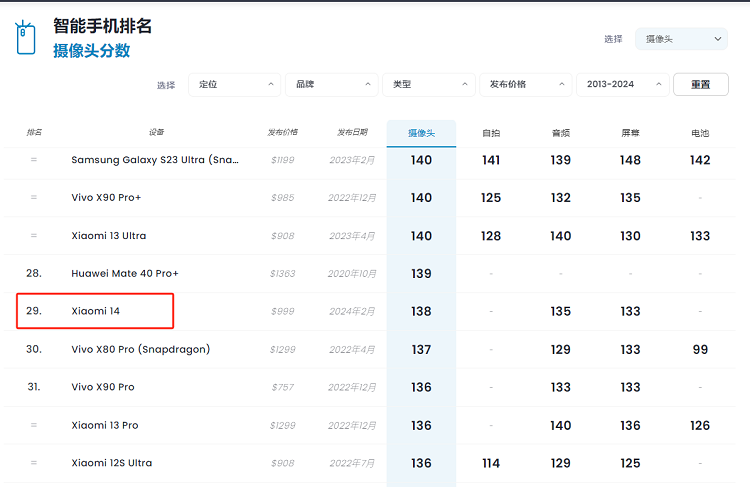Click the 2024年2月 release date cell
This screenshot has width=750, height=487.
[x=352, y=311]
